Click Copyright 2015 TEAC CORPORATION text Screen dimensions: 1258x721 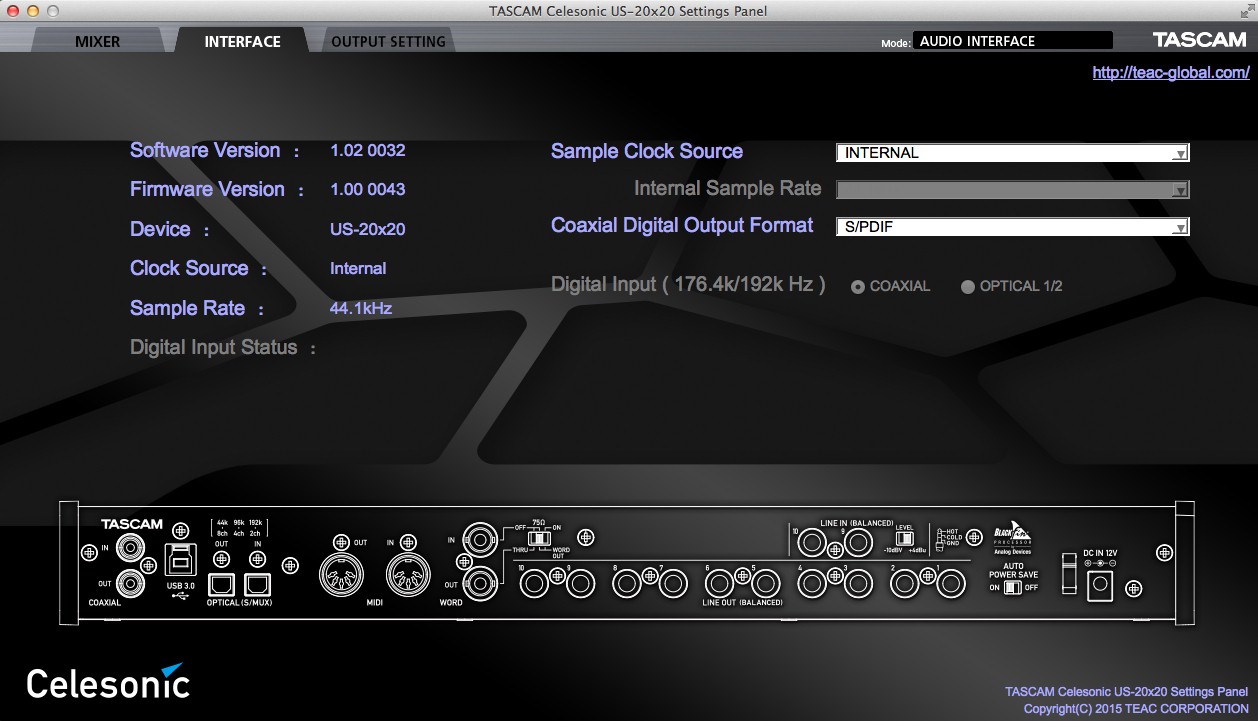coord(1136,708)
